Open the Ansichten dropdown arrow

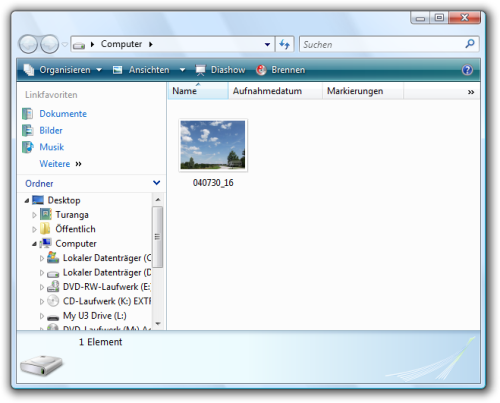(182, 70)
